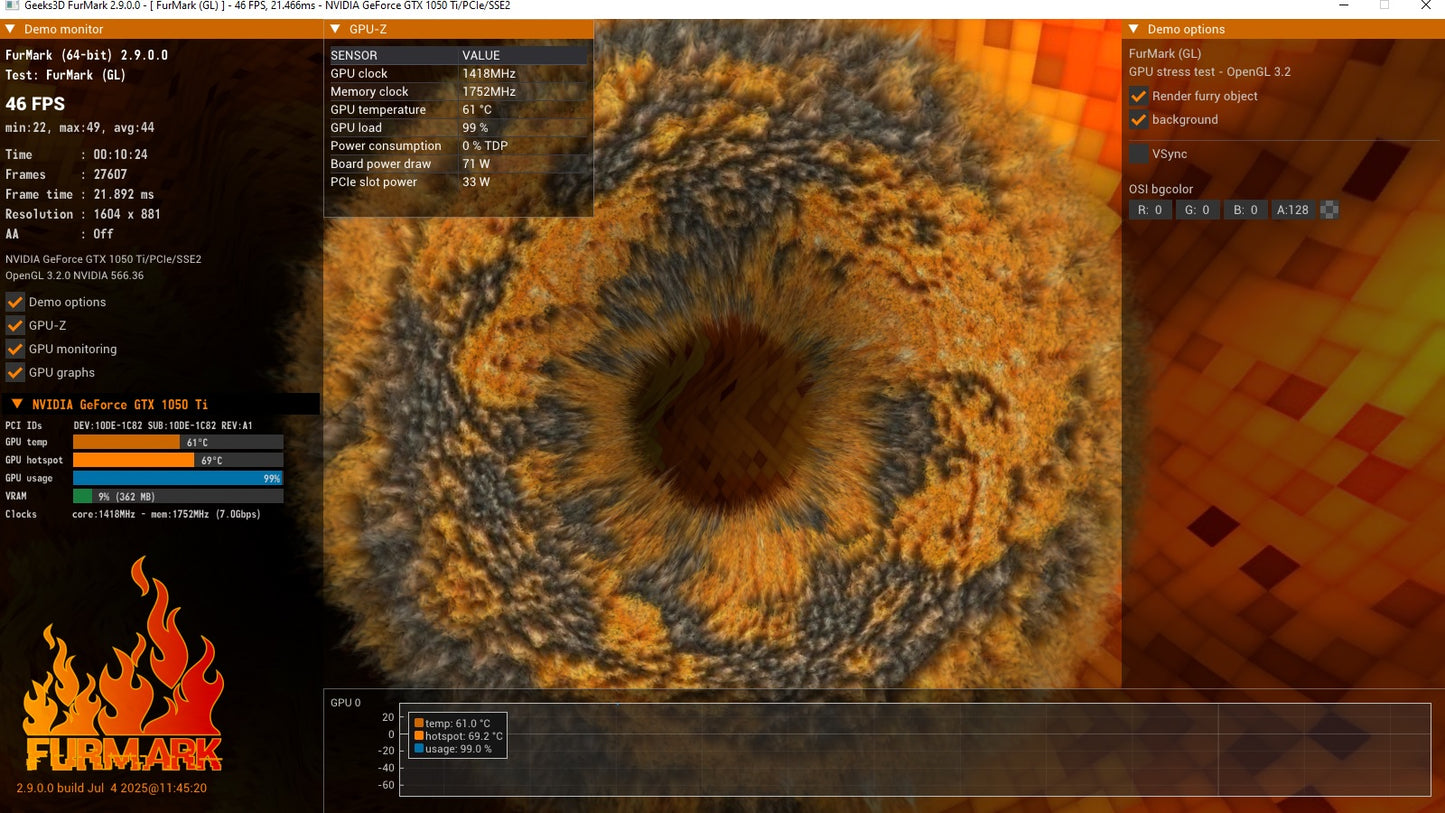The height and width of the screenshot is (813, 1445).
Task: Select the 1752MHz Memory clock value in GPU-Z table
Action: (x=489, y=91)
